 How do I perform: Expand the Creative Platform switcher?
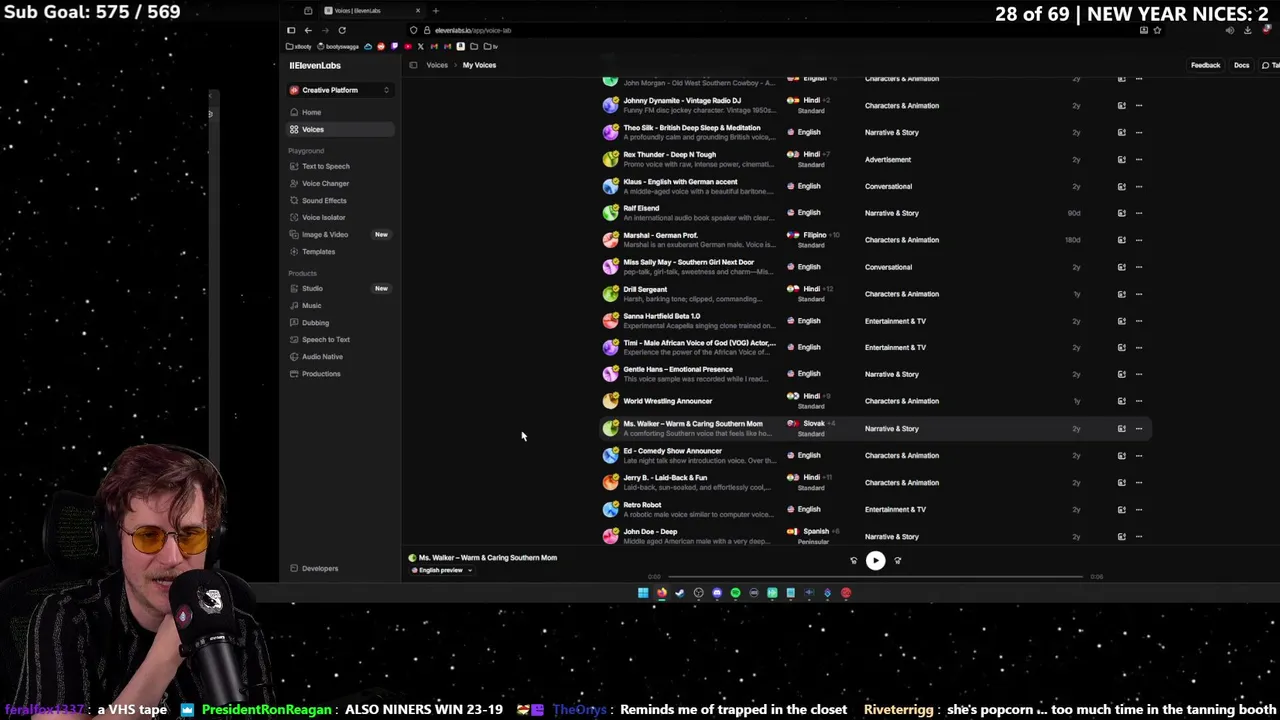click(340, 90)
